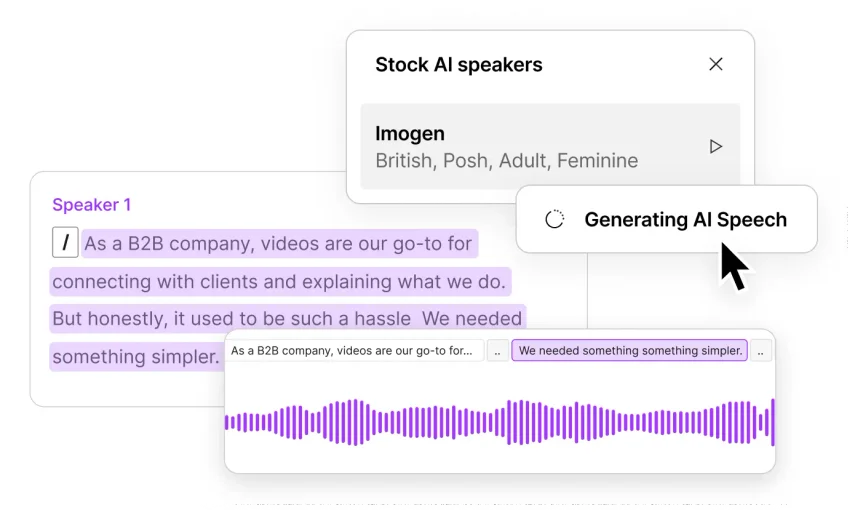This screenshot has height=510, width=855.
Task: Select the Imogen speaker name
Action: 410,133
